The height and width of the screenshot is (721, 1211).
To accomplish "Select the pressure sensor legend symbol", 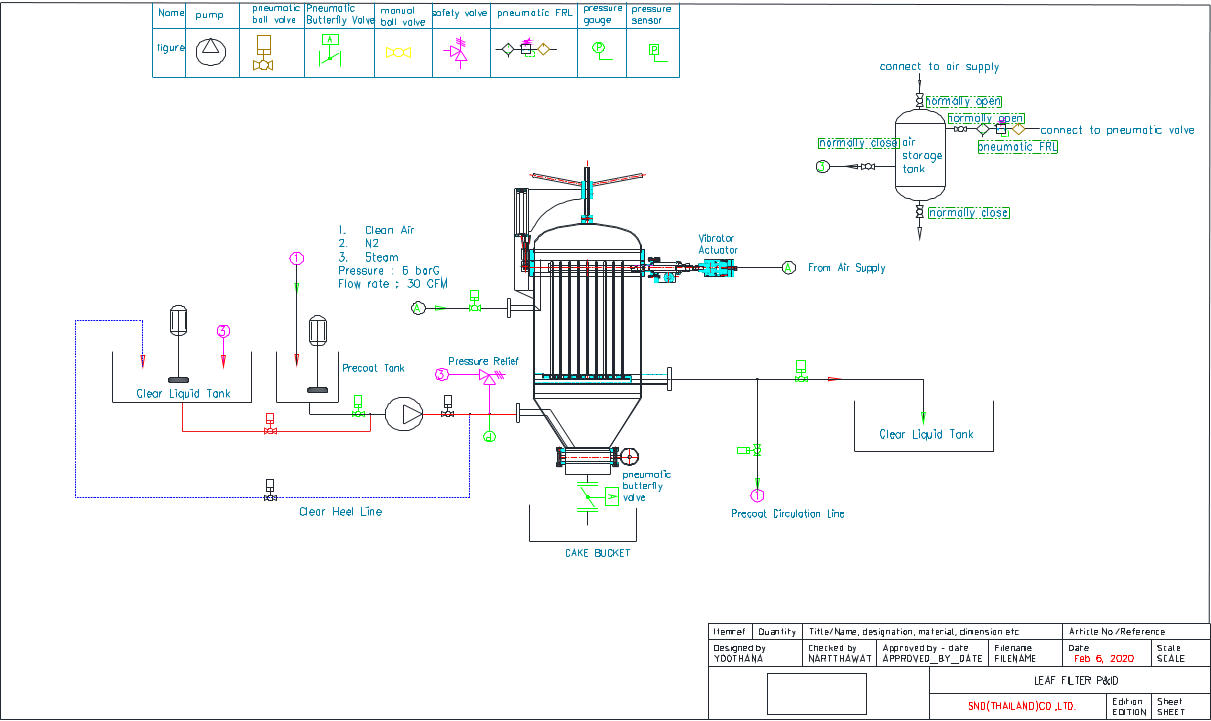I will pyautogui.click(x=654, y=51).
